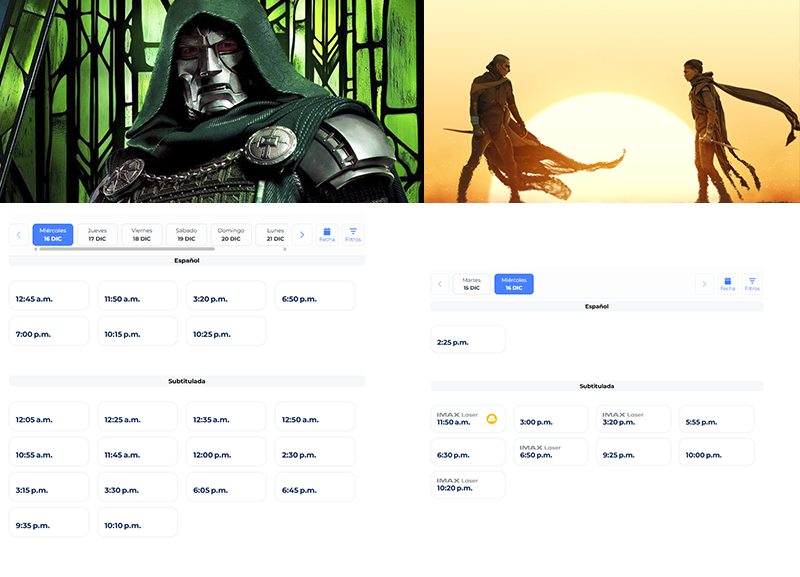Select the 5:55 p.m. showtime
This screenshot has height=577, width=800.
(716, 419)
